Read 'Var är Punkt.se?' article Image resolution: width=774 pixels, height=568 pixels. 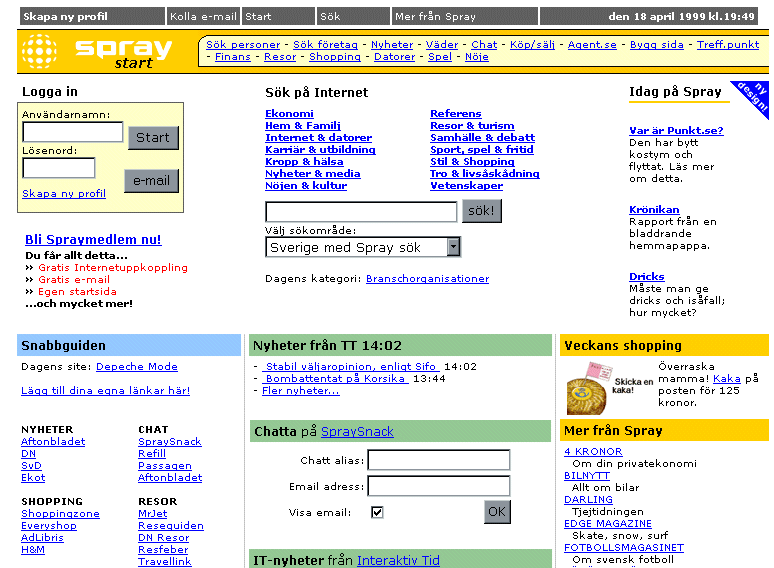676,131
